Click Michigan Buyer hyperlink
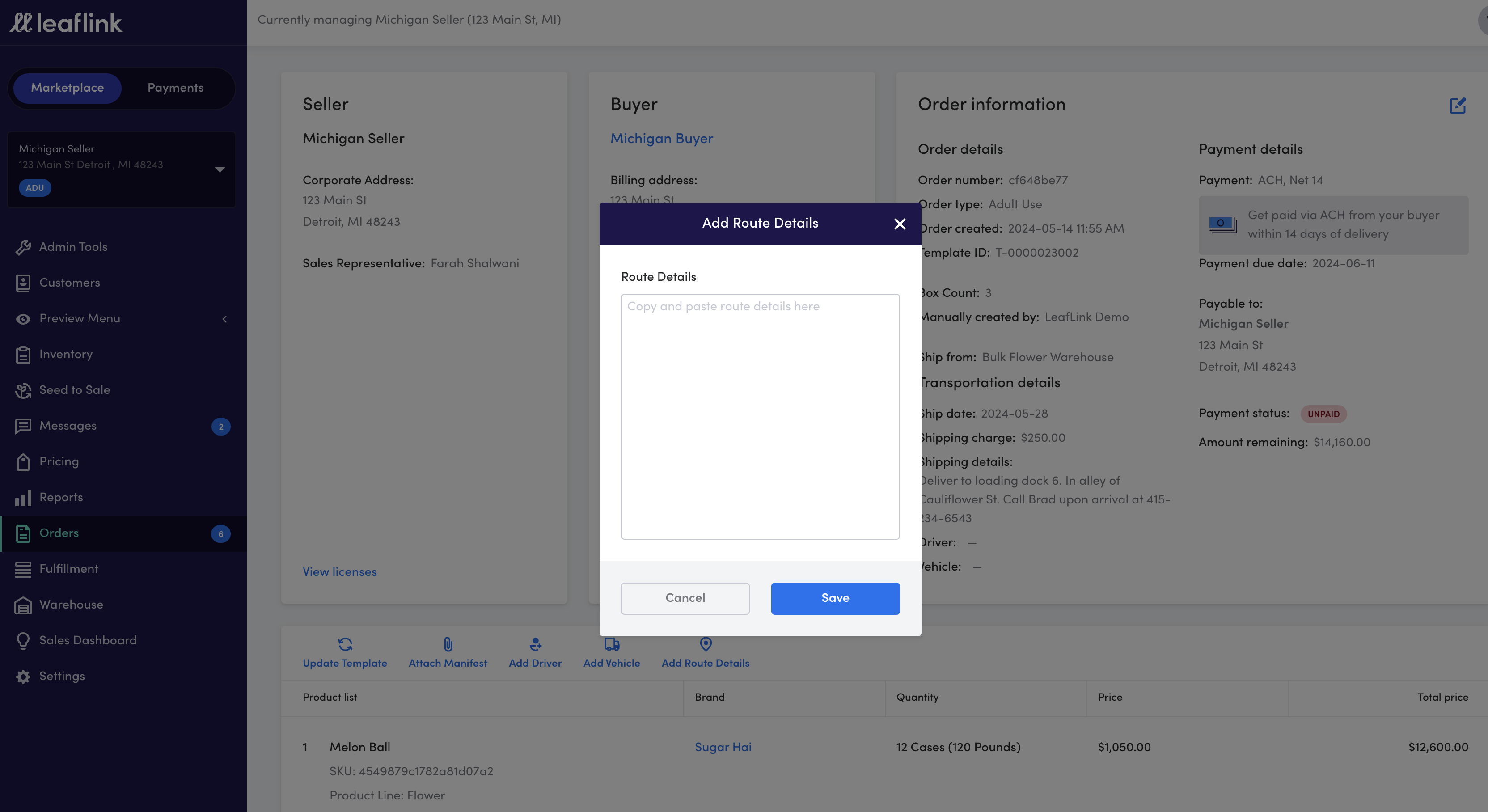This screenshot has height=812, width=1488. (662, 138)
